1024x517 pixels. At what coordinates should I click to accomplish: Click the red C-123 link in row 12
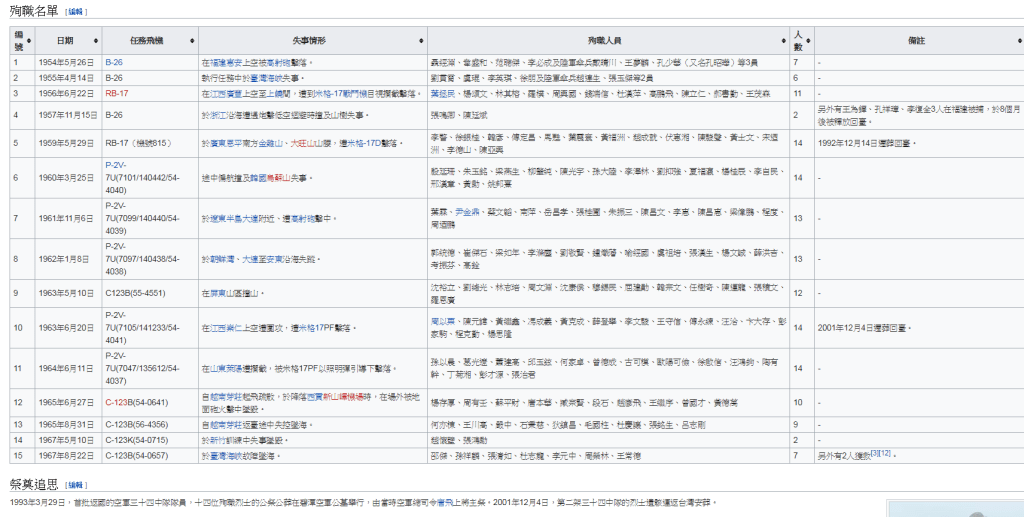tap(114, 402)
